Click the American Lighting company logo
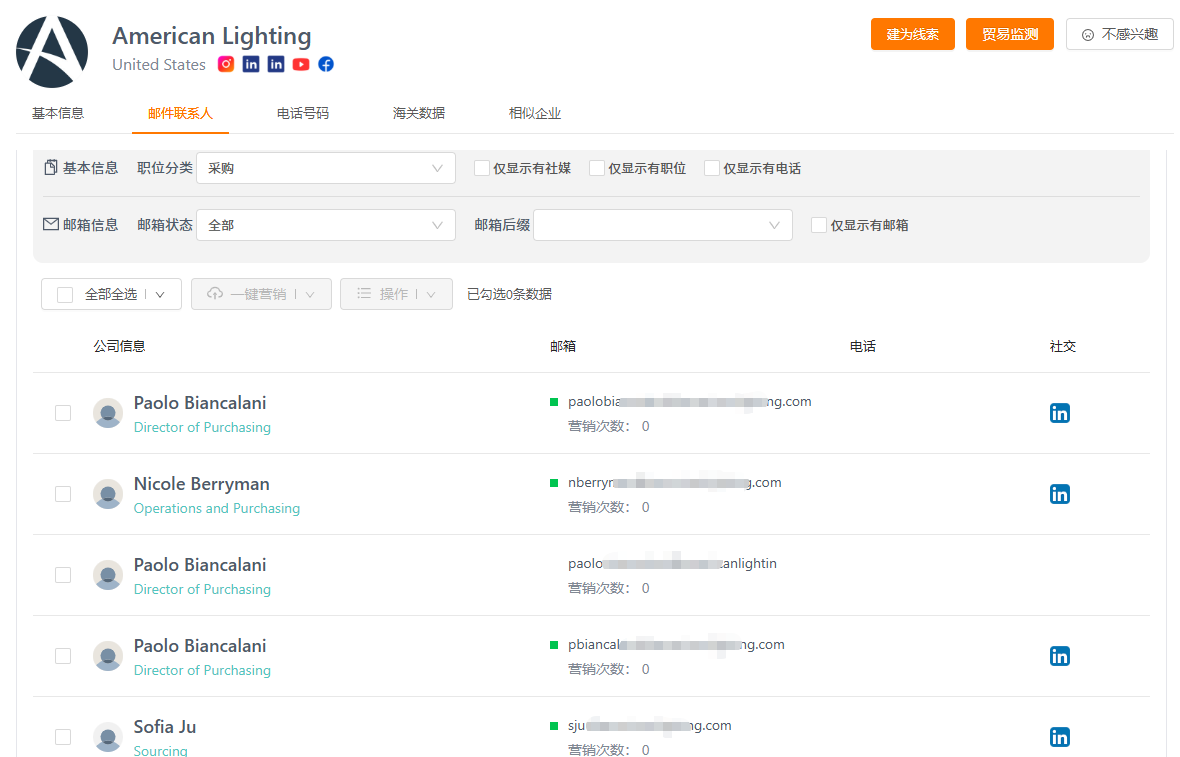Image resolution: width=1180 pixels, height=757 pixels. [52, 52]
